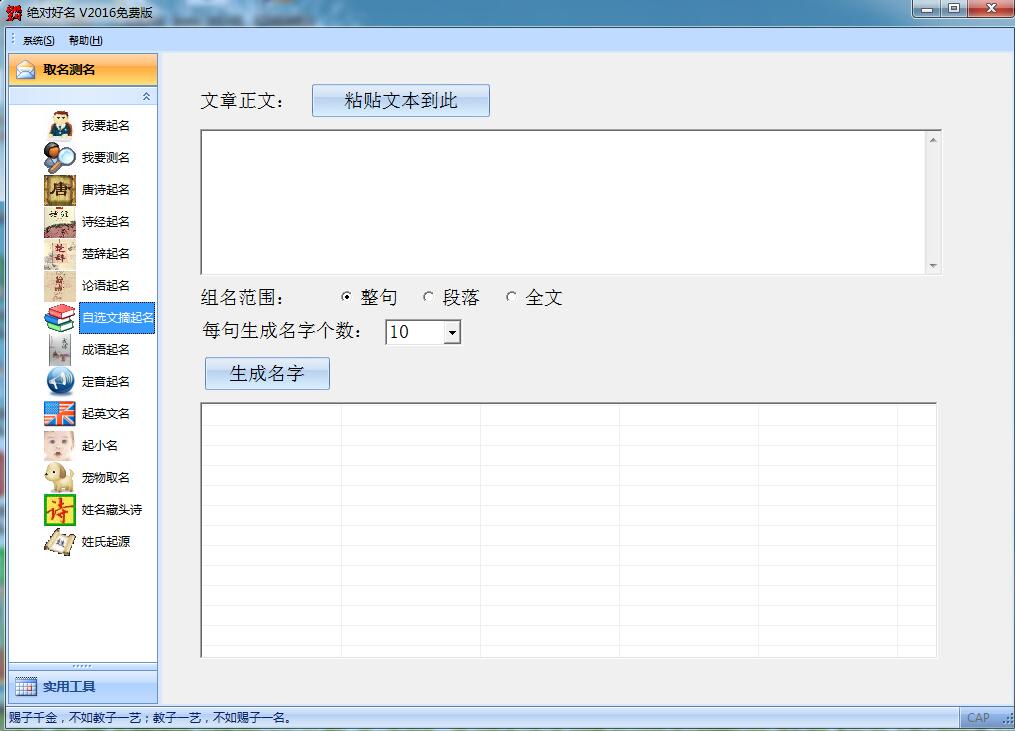The image size is (1015, 731).
Task: Click the app logo in title bar
Action: [x=14, y=12]
